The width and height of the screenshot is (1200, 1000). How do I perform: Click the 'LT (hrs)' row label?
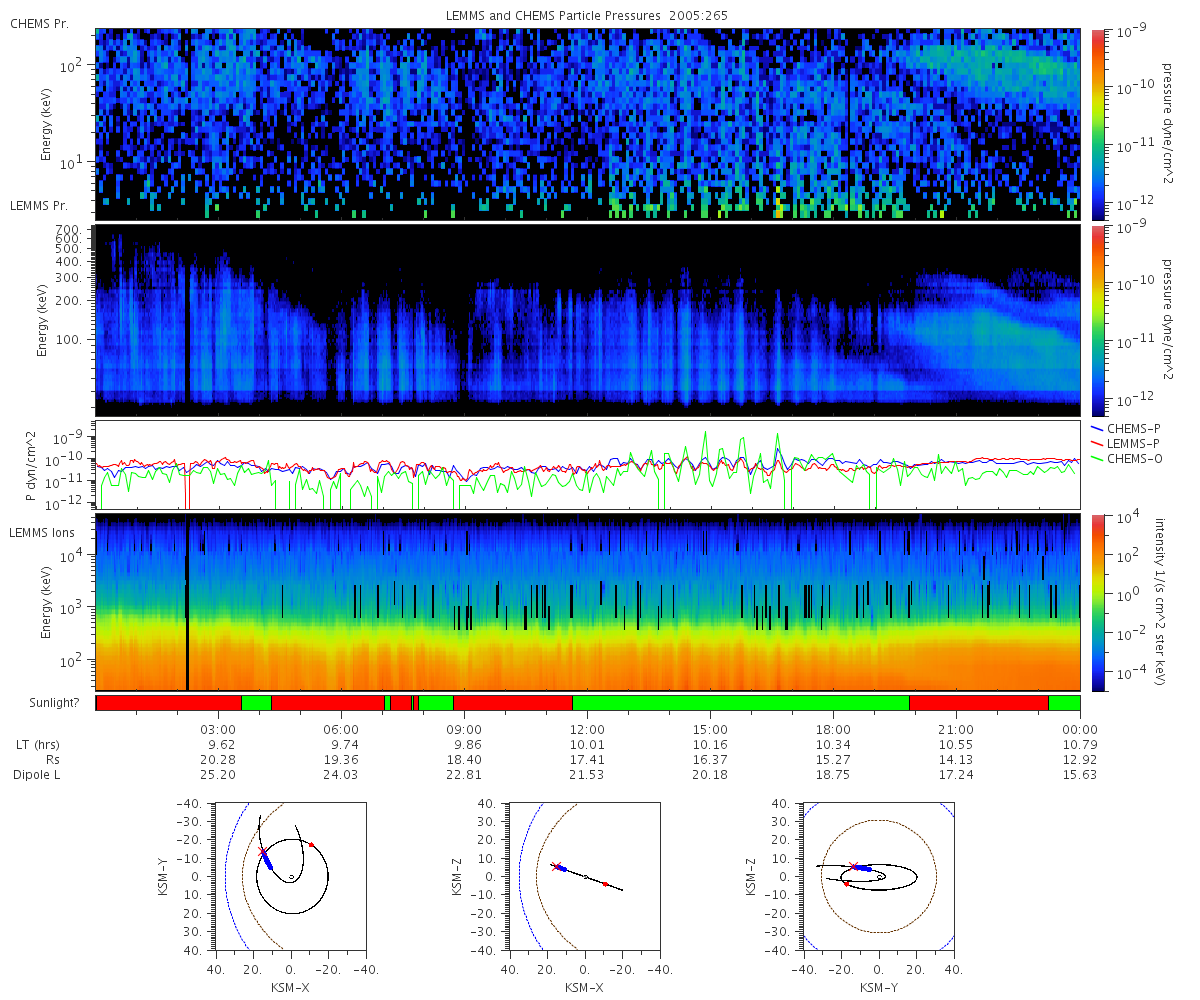[37, 746]
